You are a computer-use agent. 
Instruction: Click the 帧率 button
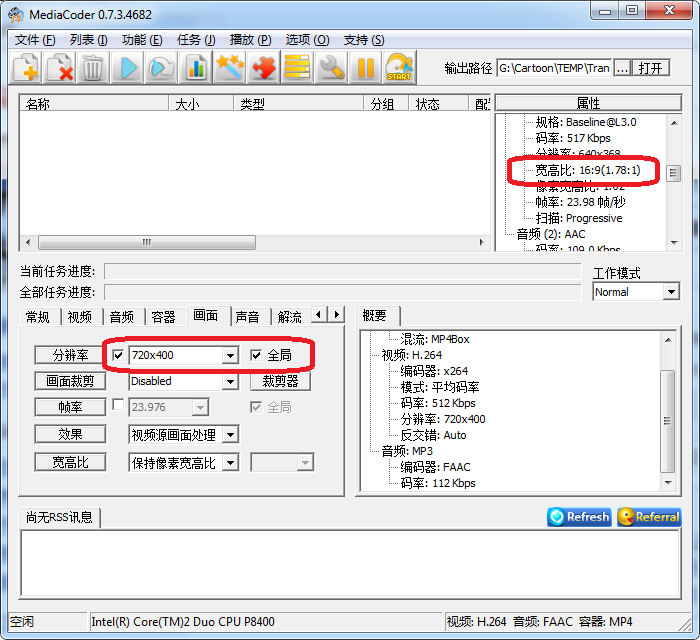[x=71, y=407]
